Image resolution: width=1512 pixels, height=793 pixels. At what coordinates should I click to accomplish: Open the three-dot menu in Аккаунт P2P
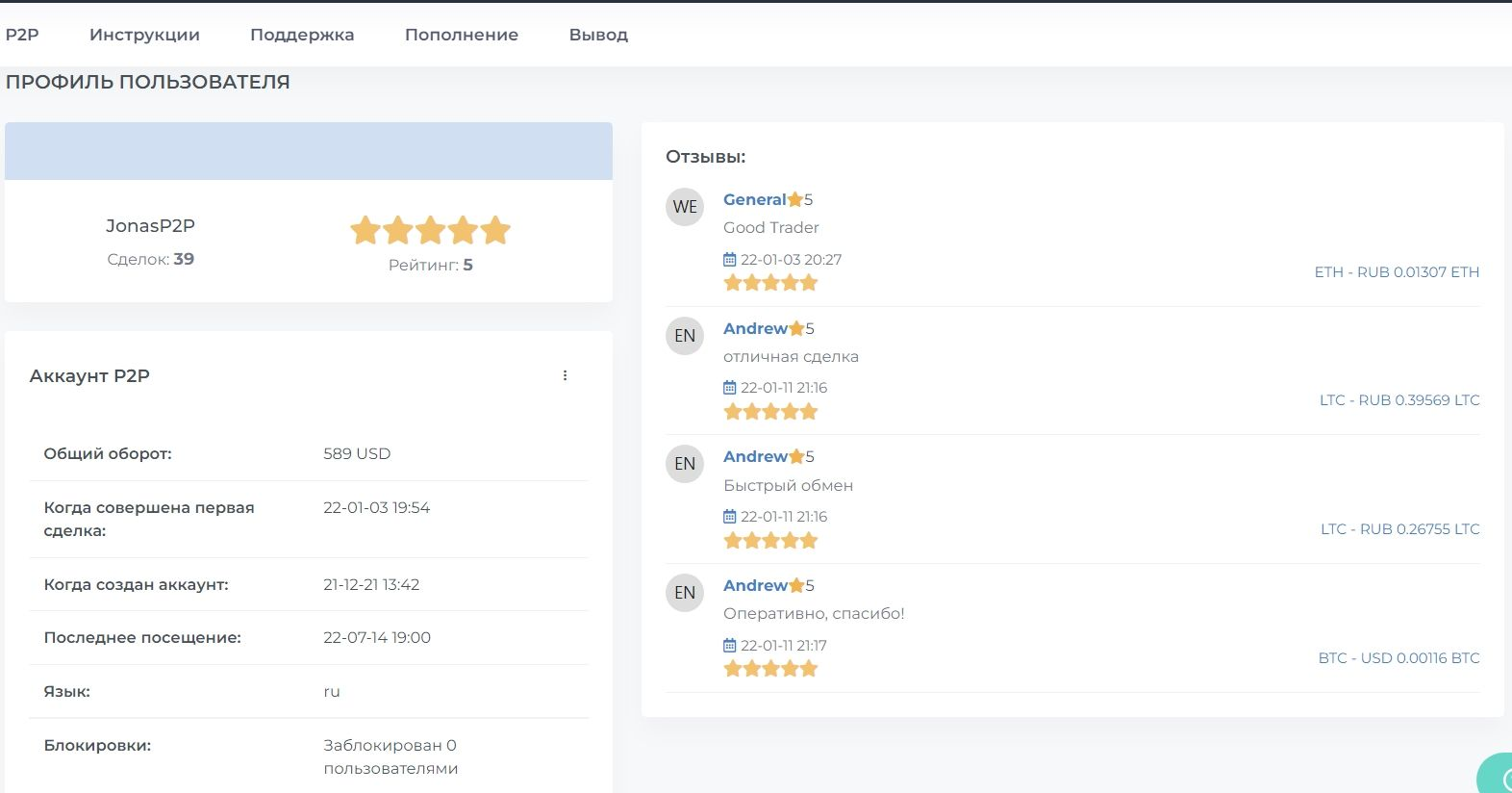(x=565, y=375)
